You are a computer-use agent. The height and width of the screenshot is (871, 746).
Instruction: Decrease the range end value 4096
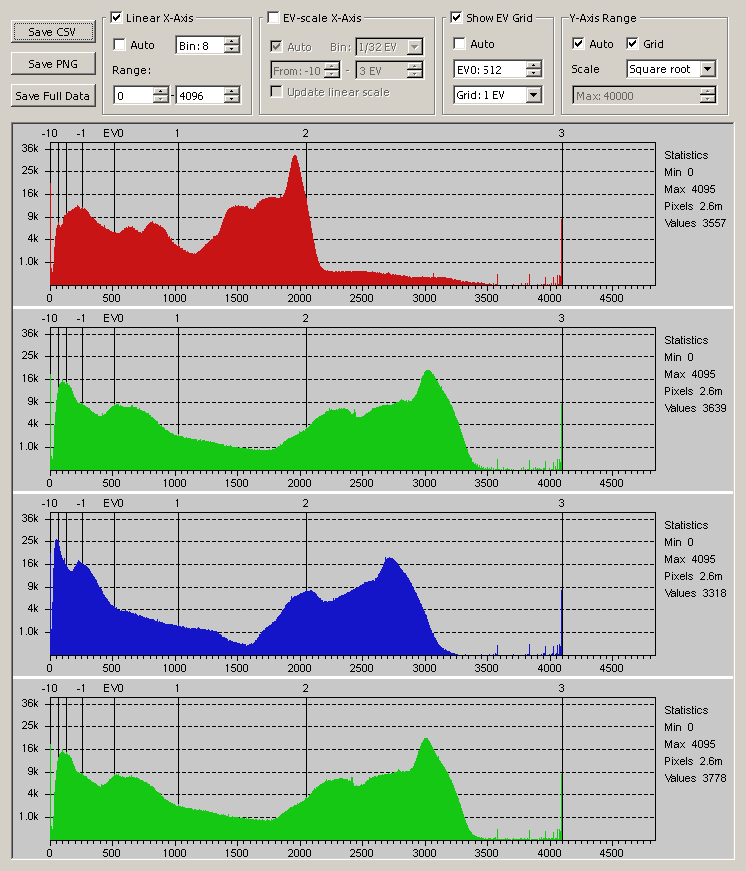pos(232,99)
